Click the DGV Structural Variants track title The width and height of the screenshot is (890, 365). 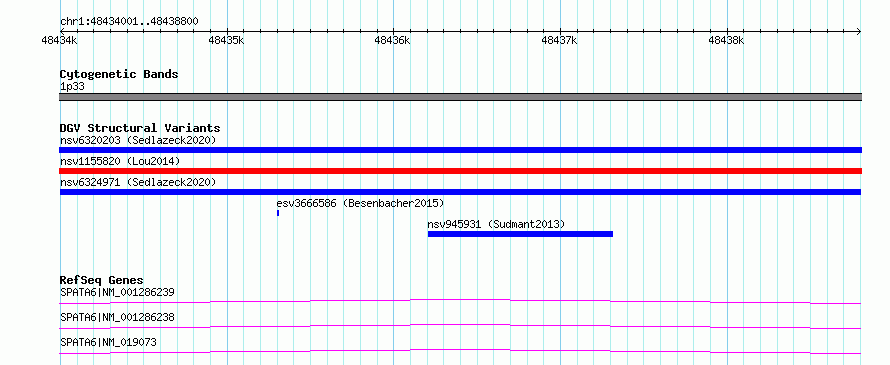[140, 128]
